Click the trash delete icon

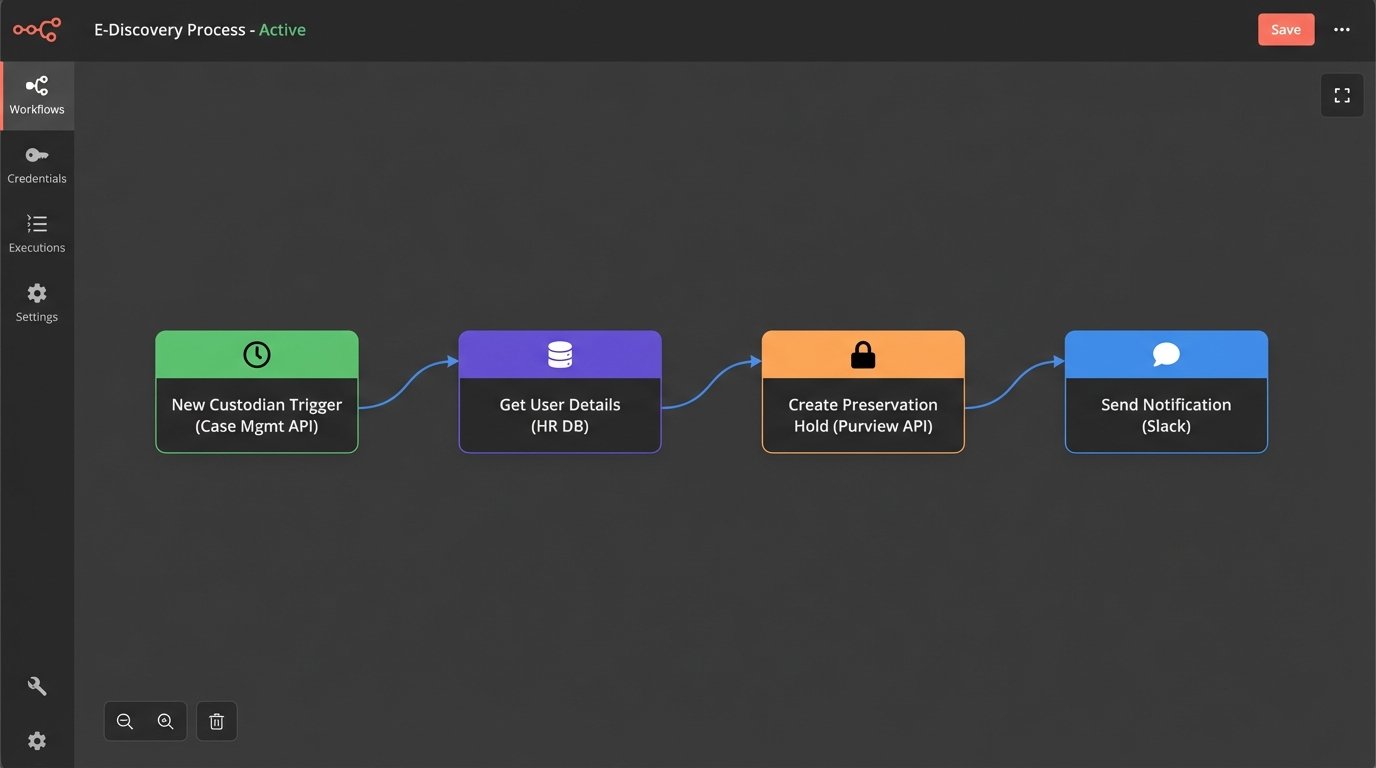[216, 720]
